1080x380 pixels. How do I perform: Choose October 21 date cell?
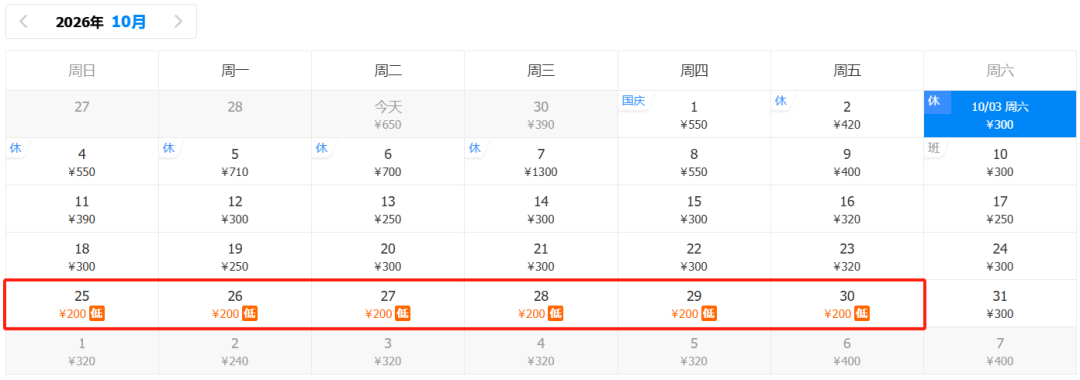541,257
